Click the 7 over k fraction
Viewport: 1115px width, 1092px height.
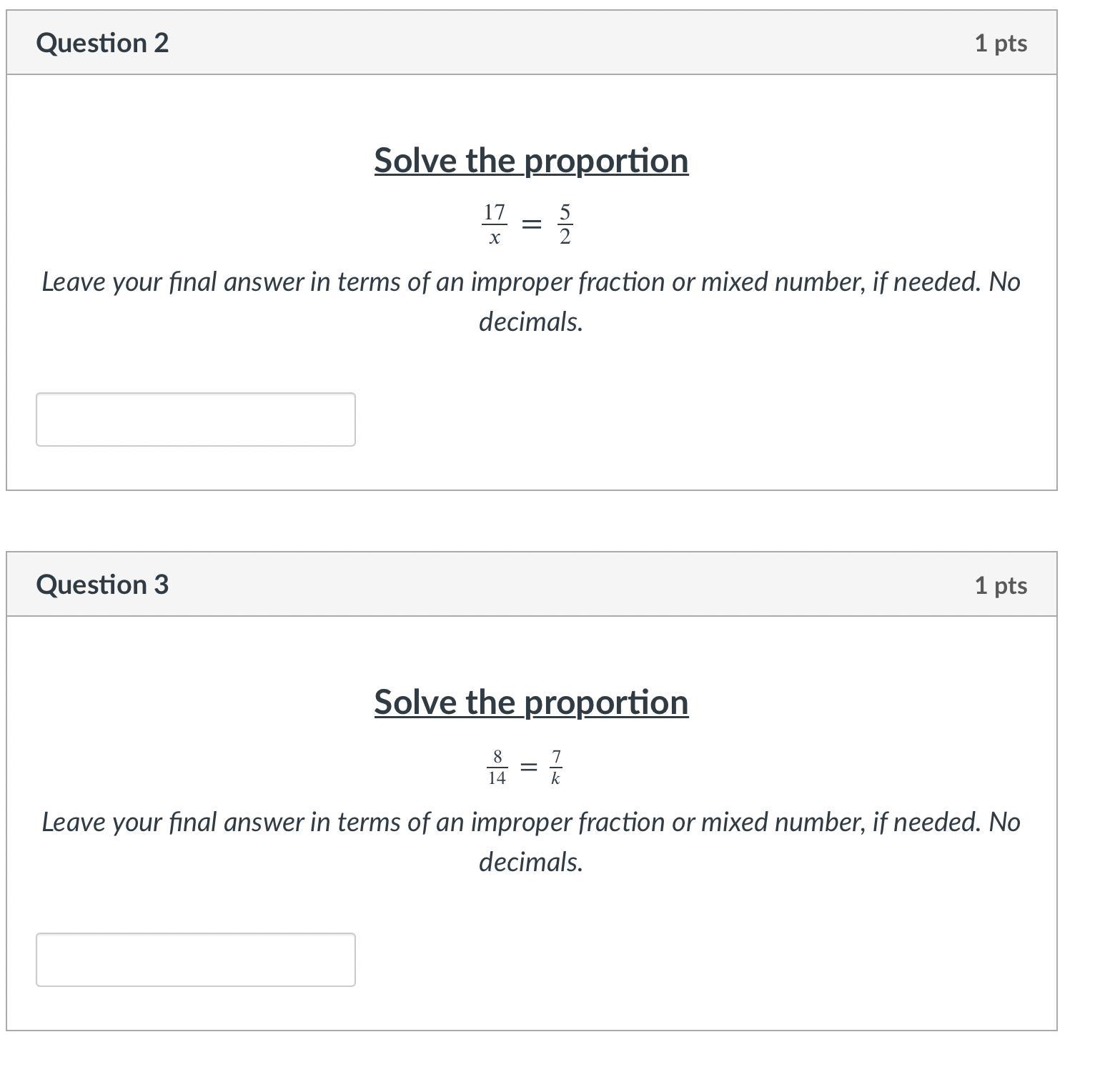click(556, 767)
